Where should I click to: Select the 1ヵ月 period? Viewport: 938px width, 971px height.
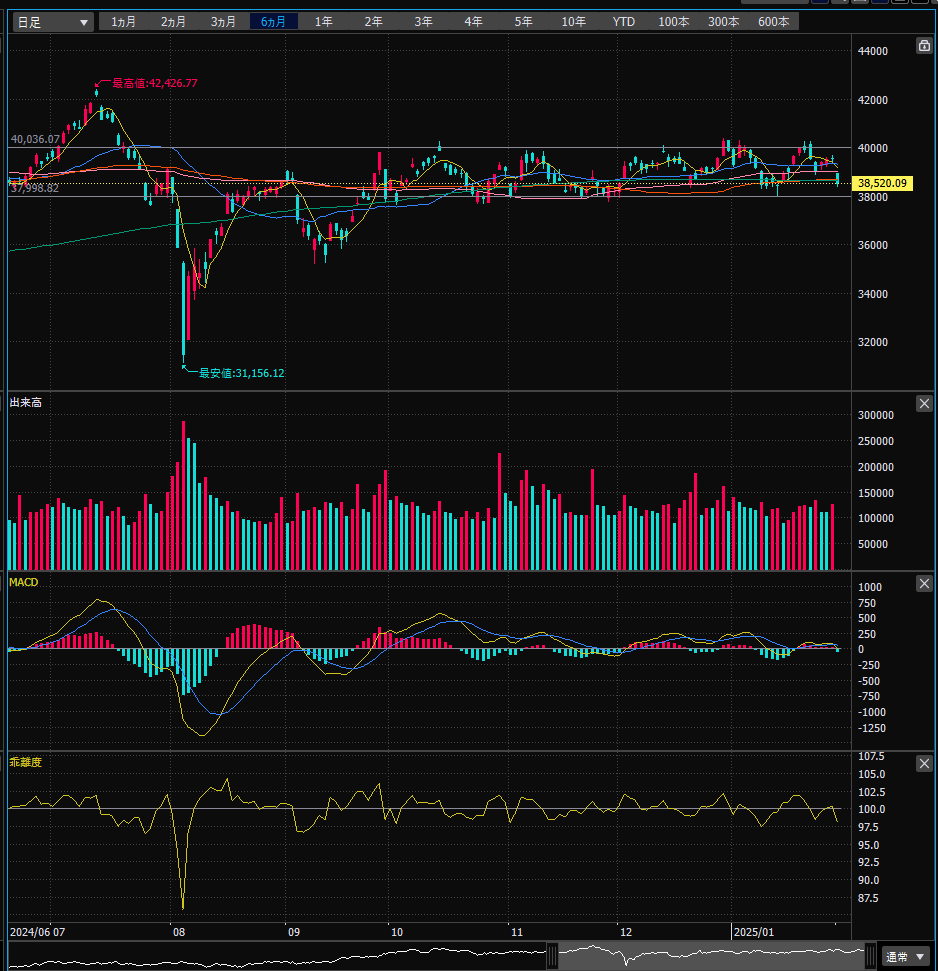click(x=124, y=22)
